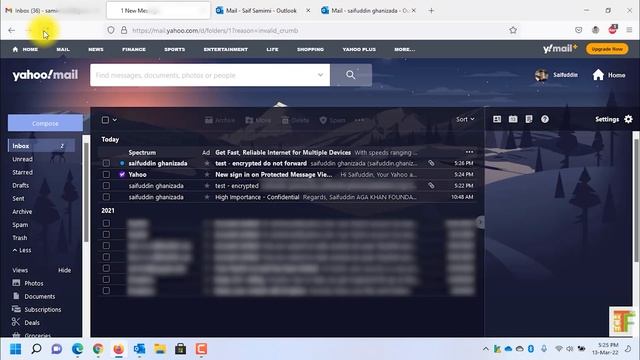Open the Contacts panel icon
Image resolution: width=640 pixels, height=360 pixels.
tap(497, 119)
